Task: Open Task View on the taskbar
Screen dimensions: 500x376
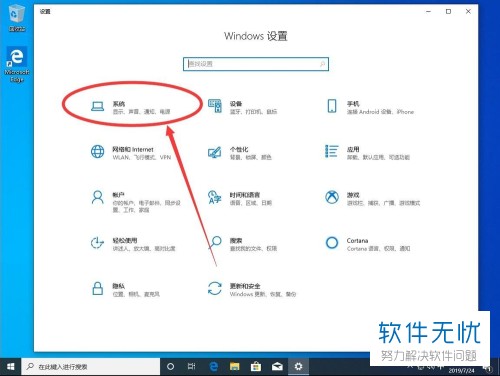Action: [192, 367]
